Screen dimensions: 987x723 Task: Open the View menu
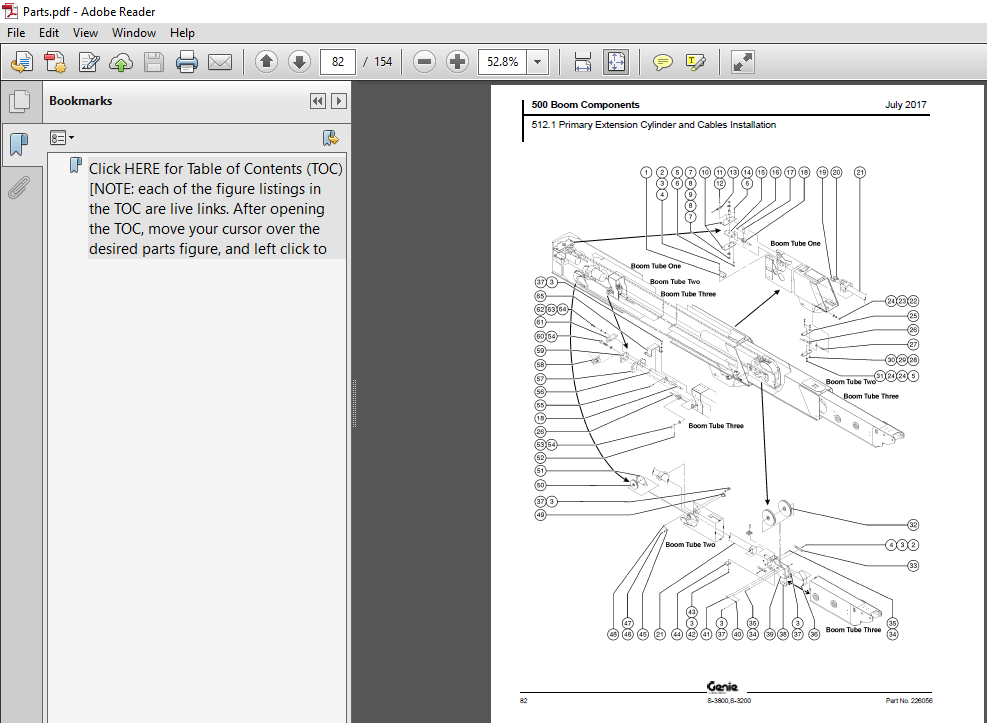[85, 33]
